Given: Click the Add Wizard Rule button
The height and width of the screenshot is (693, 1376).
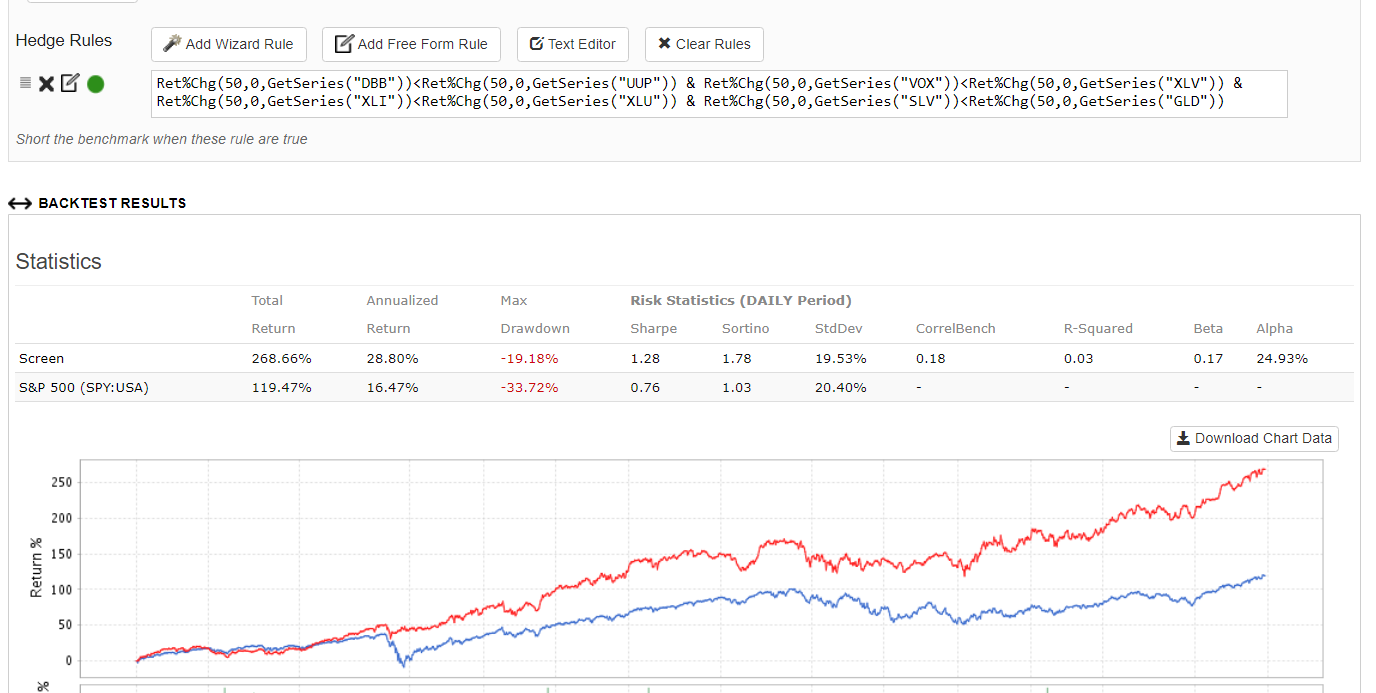Looking at the screenshot, I should coord(229,44).
